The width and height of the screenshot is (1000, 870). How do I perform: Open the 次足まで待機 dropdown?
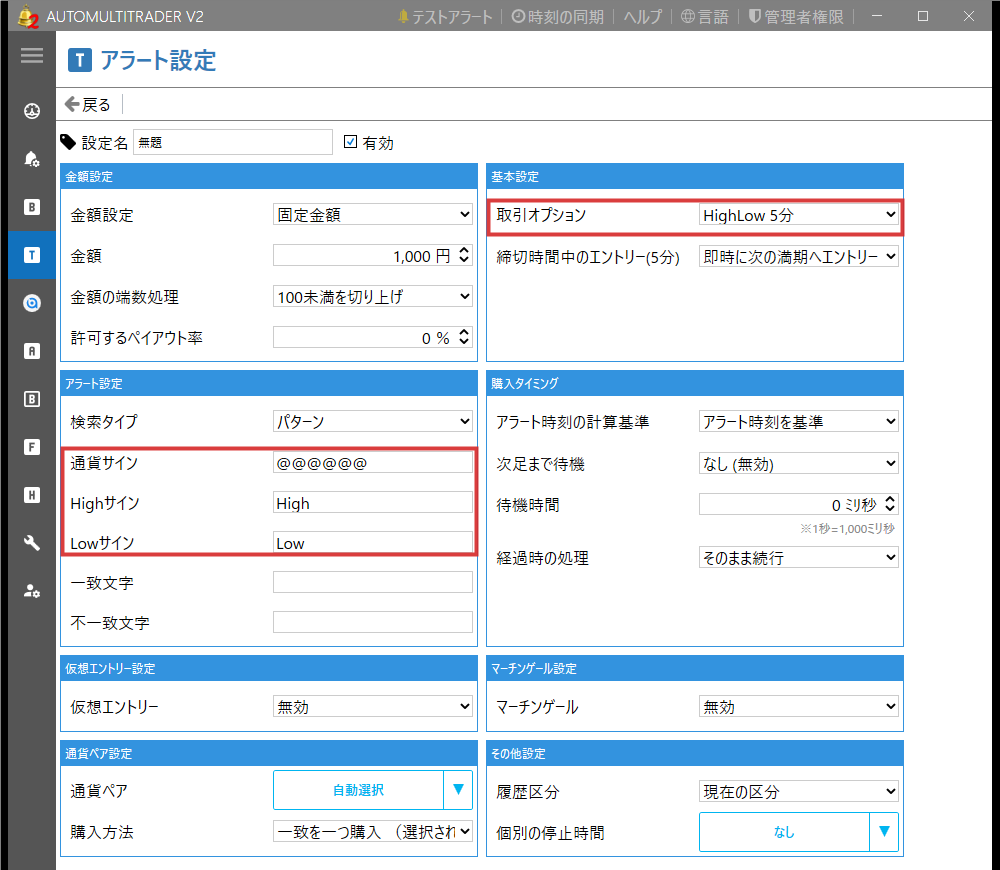click(x=798, y=463)
